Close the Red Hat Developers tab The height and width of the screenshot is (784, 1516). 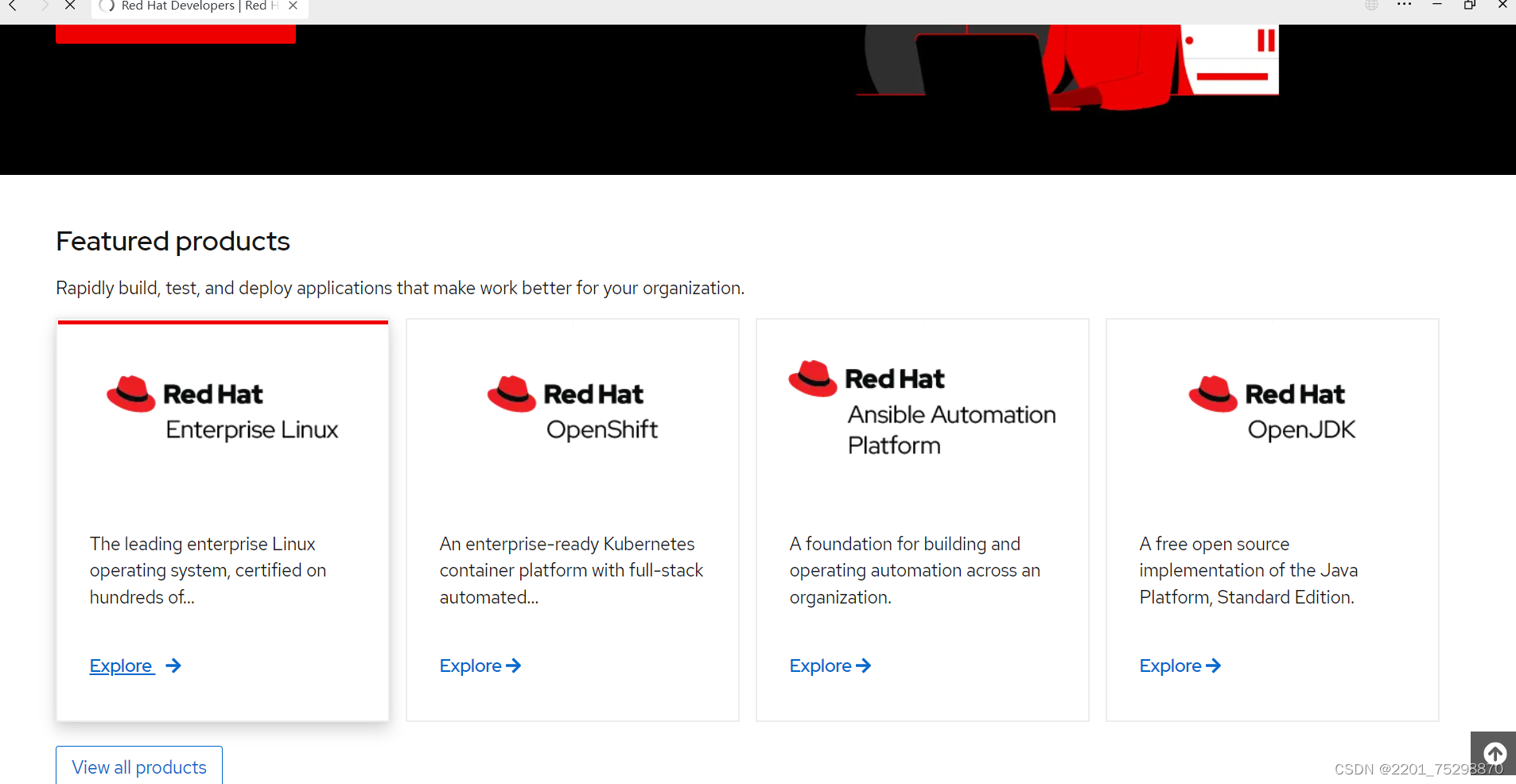(293, 6)
